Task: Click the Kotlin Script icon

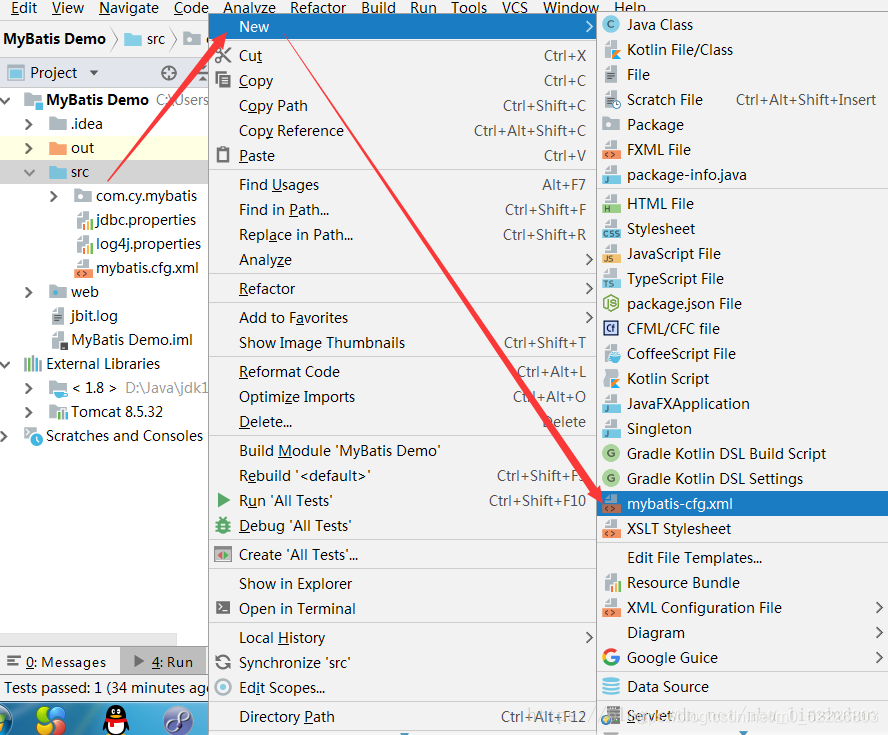Action: point(611,379)
